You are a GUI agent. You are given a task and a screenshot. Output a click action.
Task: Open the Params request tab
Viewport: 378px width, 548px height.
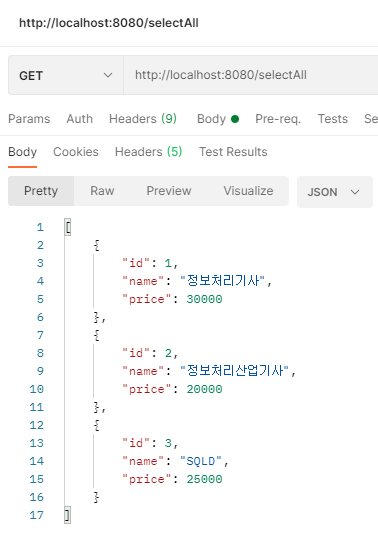29,119
